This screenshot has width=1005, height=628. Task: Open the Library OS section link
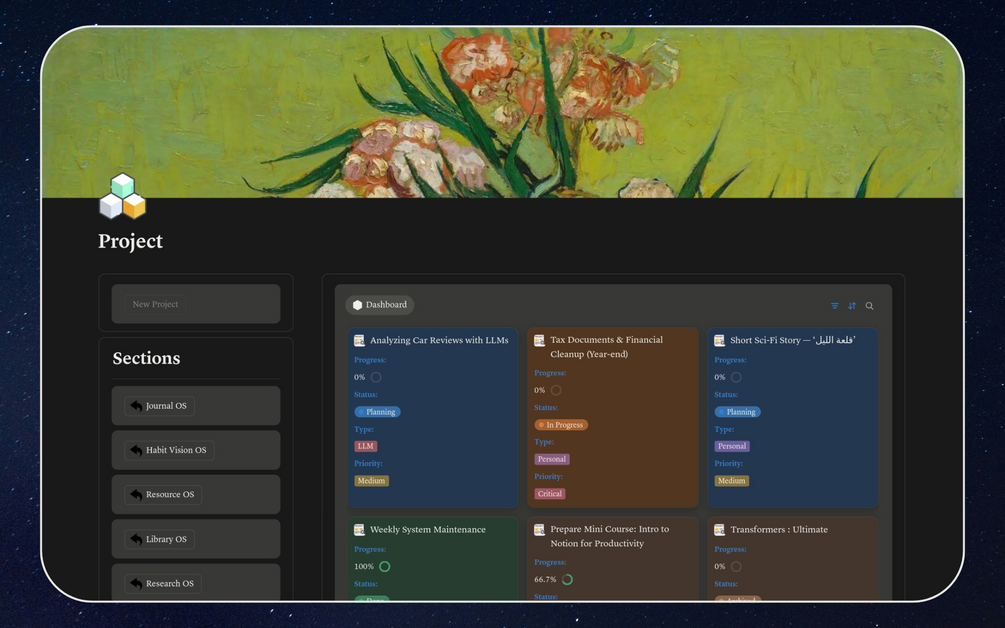(x=160, y=539)
